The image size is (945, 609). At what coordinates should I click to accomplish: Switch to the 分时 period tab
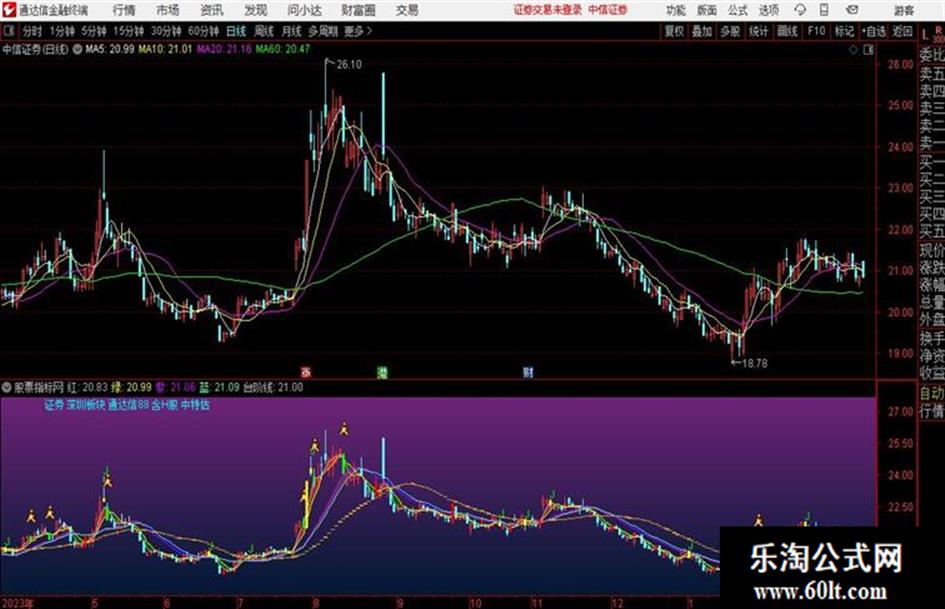click(32, 31)
